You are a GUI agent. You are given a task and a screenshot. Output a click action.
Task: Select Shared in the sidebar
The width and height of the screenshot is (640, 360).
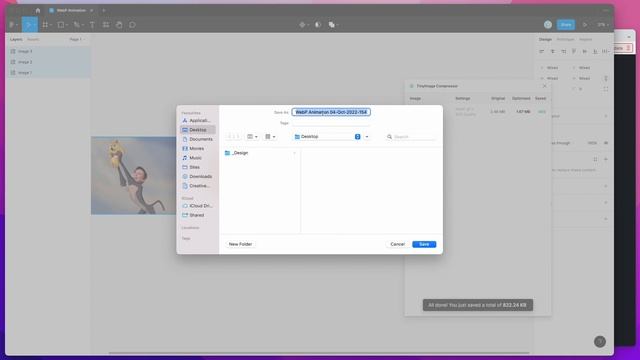(198, 215)
